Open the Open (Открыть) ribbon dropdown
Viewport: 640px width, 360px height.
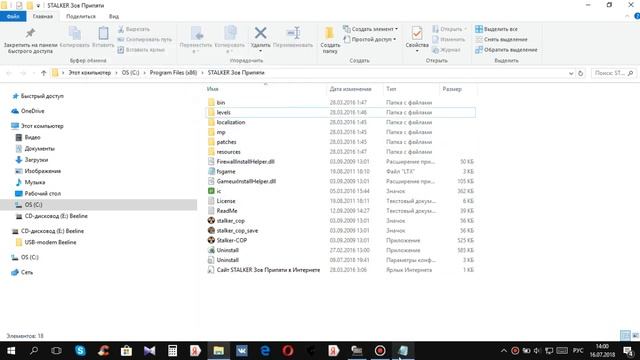click(449, 29)
